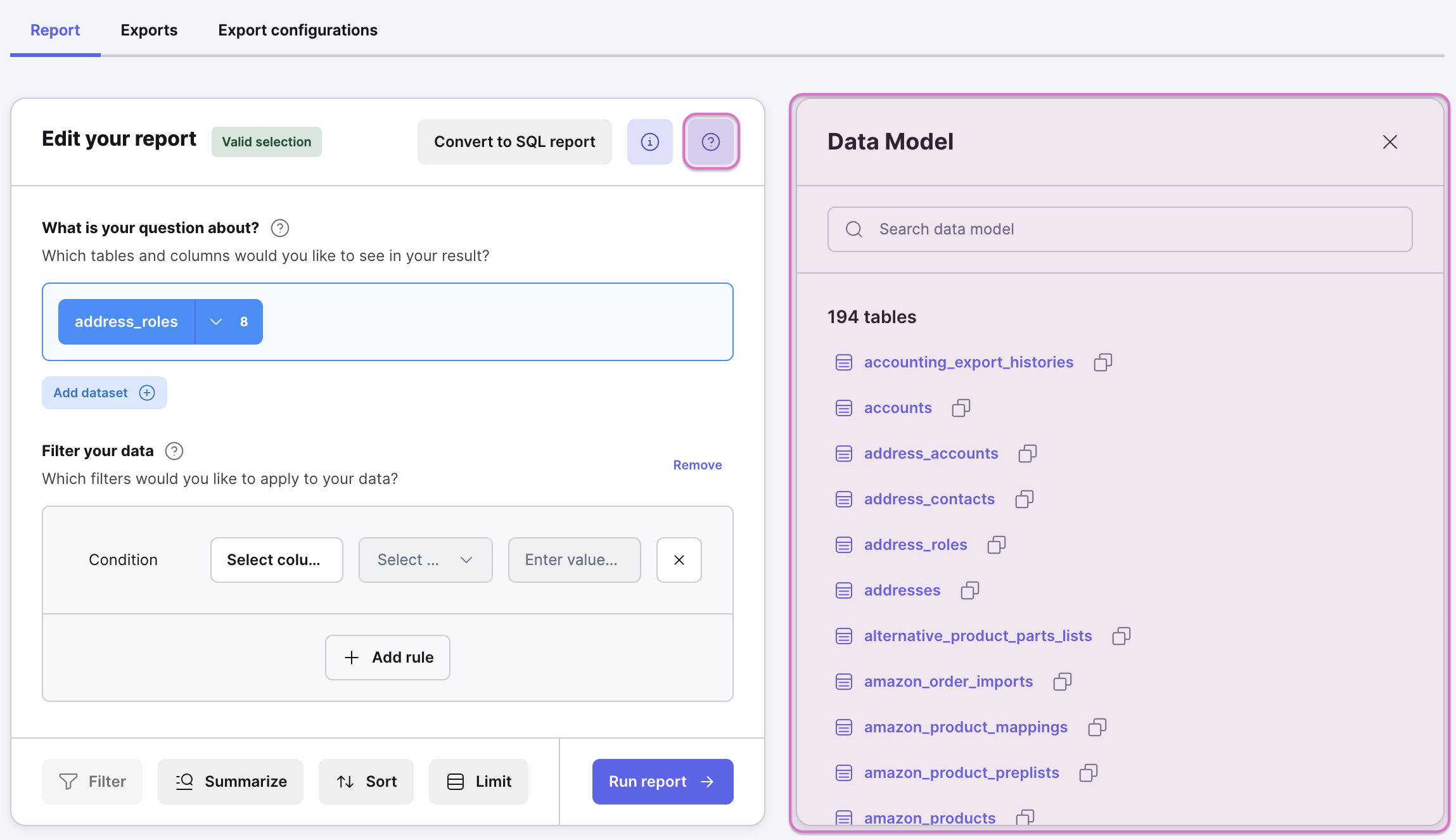Expand address_roles column selector chevron
The height and width of the screenshot is (840, 1456).
[x=216, y=322]
